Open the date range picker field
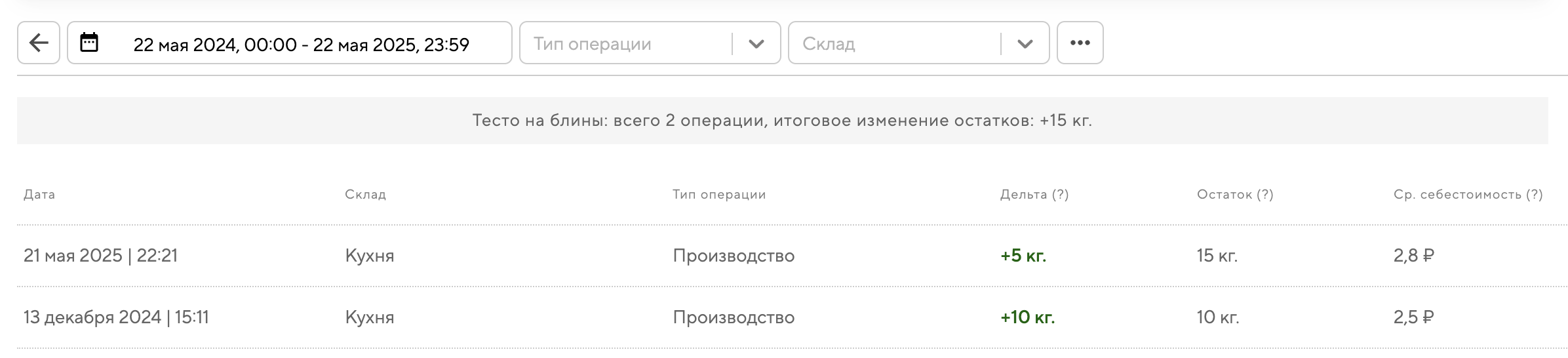The image size is (1568, 358). (x=301, y=45)
